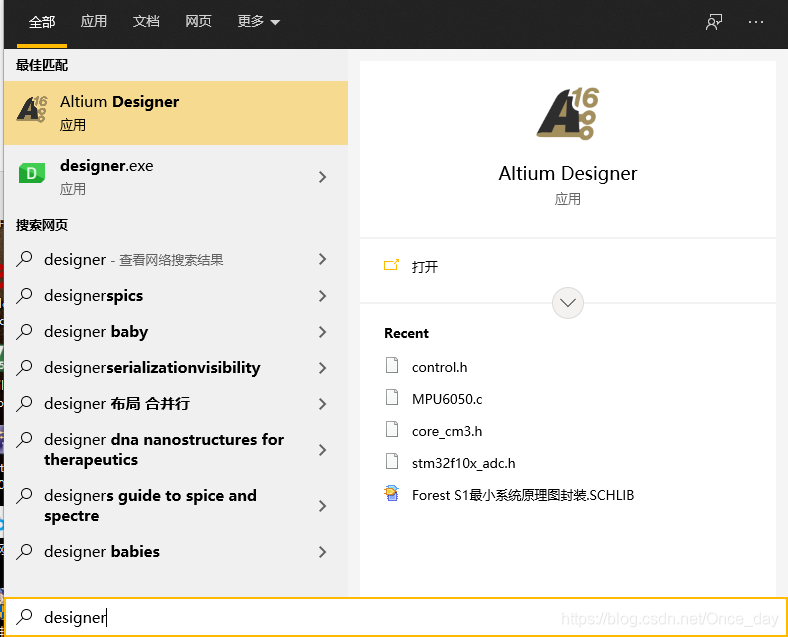
Task: Click the Altium Designer 16 result icon
Action: tap(32, 109)
